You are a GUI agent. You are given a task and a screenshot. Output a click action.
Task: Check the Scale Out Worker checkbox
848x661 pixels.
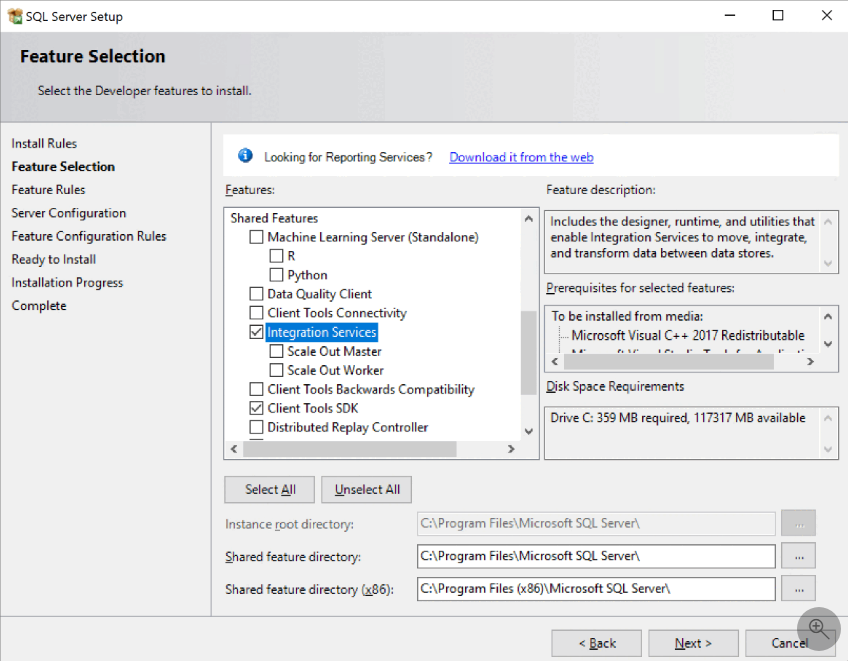[276, 370]
